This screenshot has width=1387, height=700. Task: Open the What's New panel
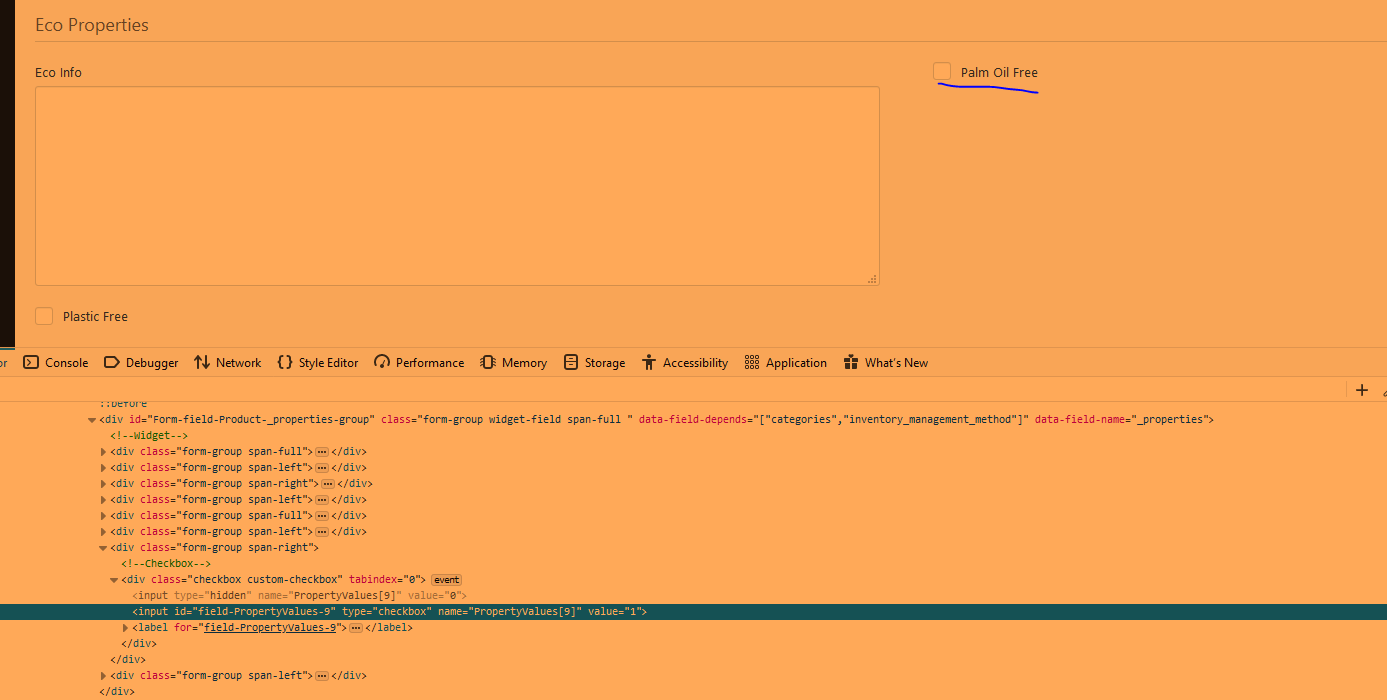point(885,362)
